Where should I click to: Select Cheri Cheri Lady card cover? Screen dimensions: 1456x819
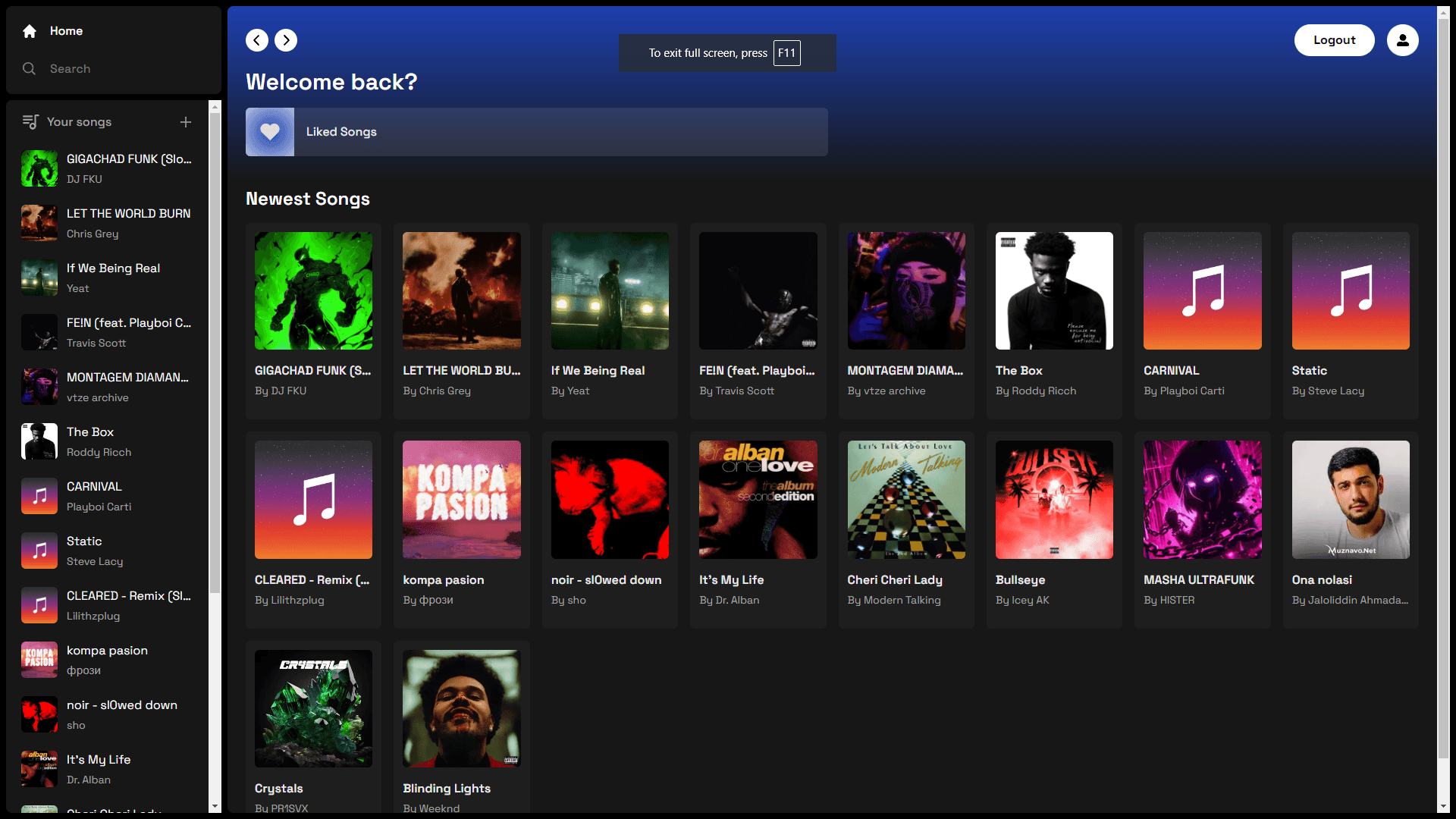click(x=906, y=500)
